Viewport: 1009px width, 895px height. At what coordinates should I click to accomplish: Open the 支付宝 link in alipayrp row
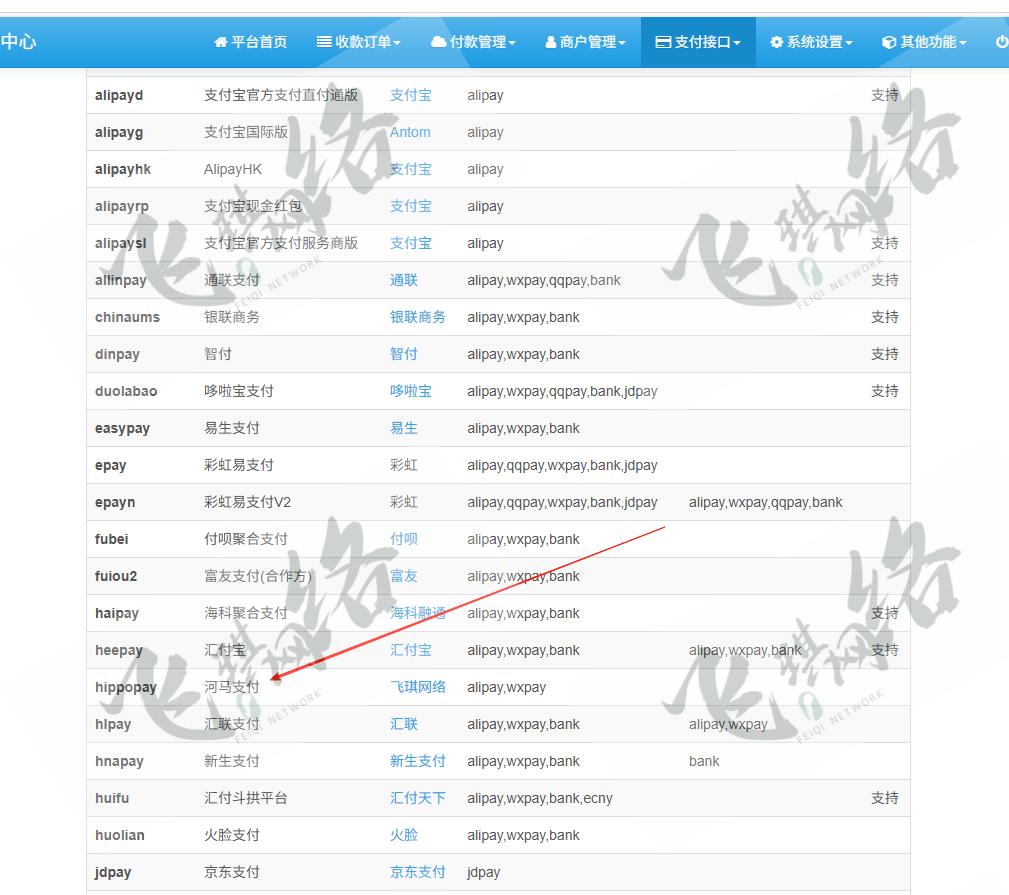coord(411,206)
